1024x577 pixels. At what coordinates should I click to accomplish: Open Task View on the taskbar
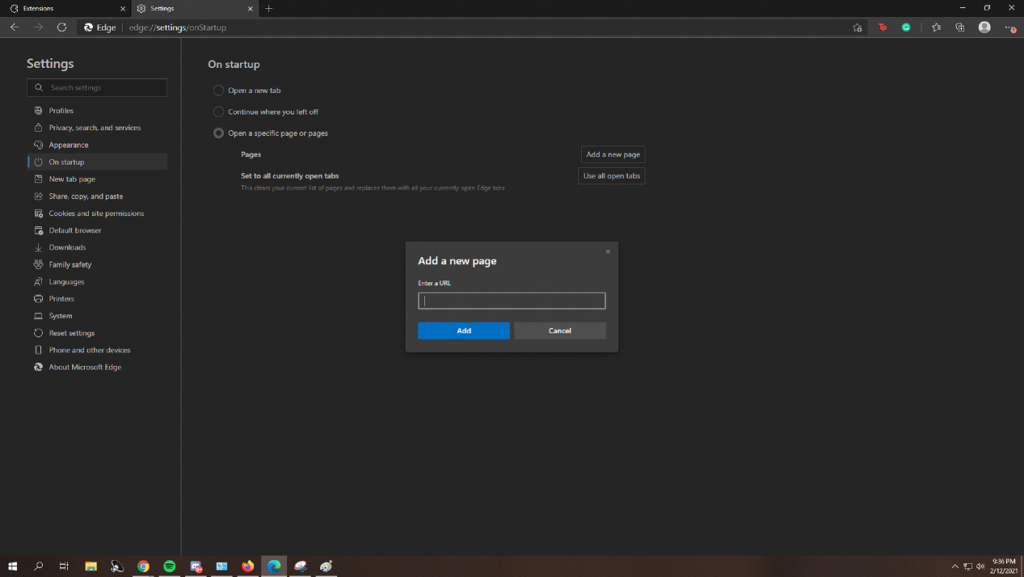tap(64, 566)
